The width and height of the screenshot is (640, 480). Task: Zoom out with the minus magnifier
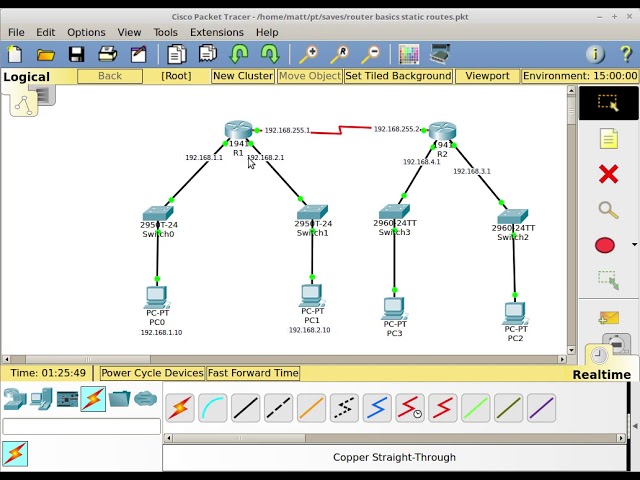click(x=371, y=54)
